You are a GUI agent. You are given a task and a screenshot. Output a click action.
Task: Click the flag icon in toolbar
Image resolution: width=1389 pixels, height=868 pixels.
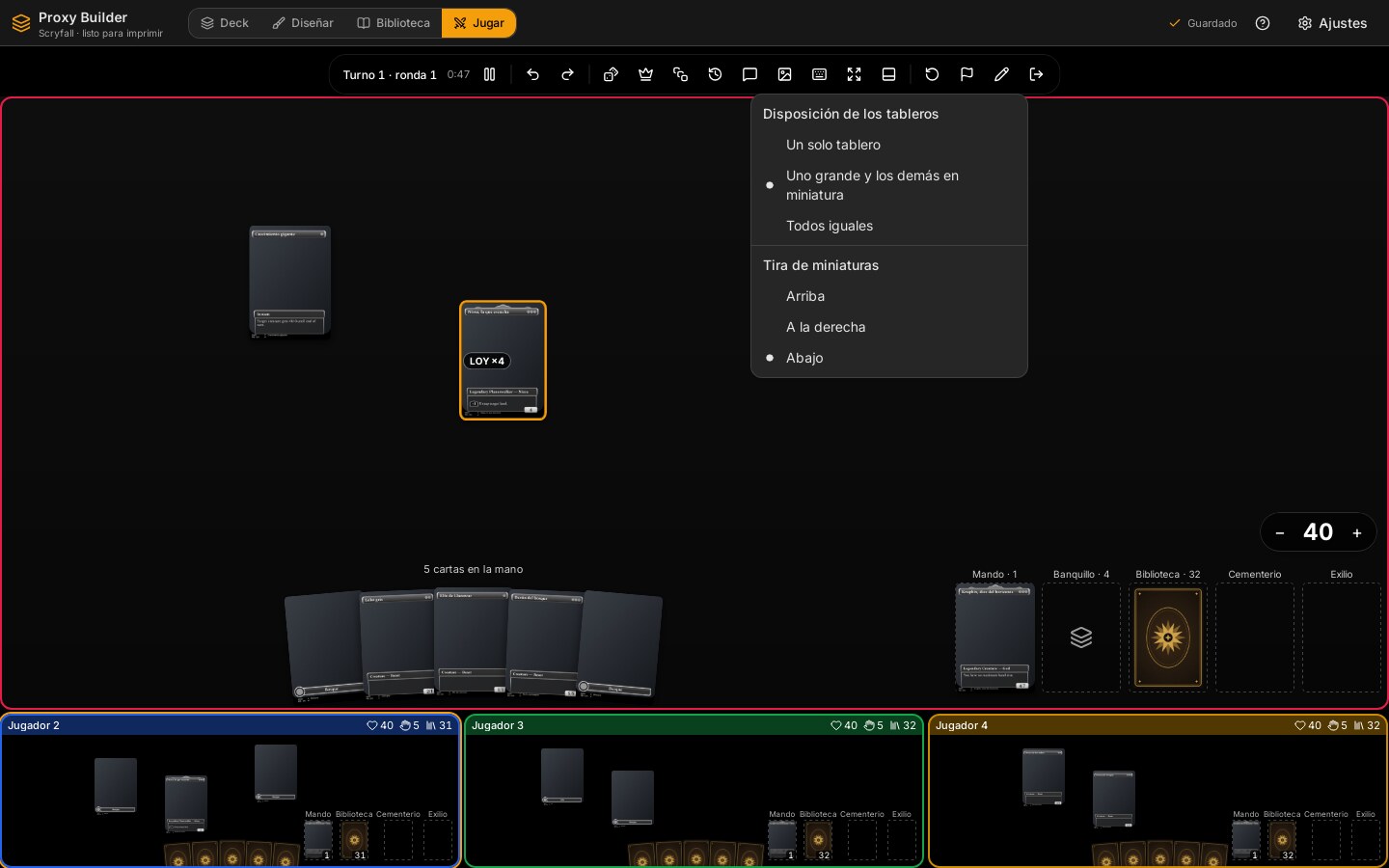(967, 74)
